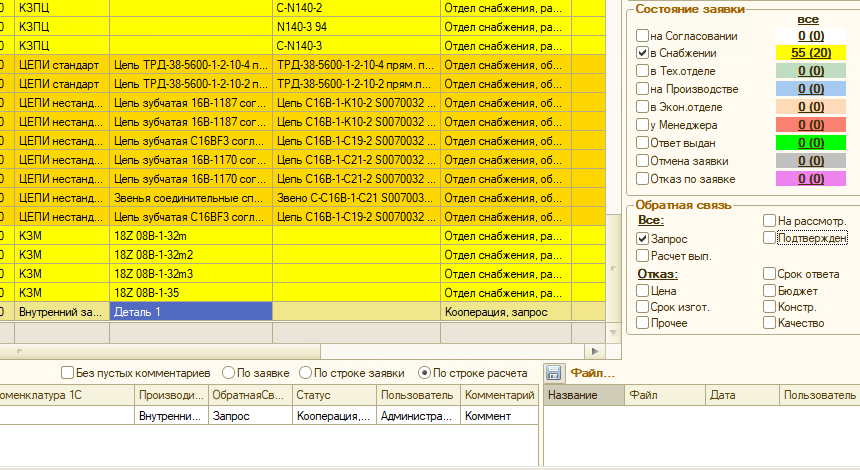Click the gray 'Отмена заявки' count swatch
Image resolution: width=860 pixels, height=470 pixels.
pyautogui.click(x=811, y=161)
